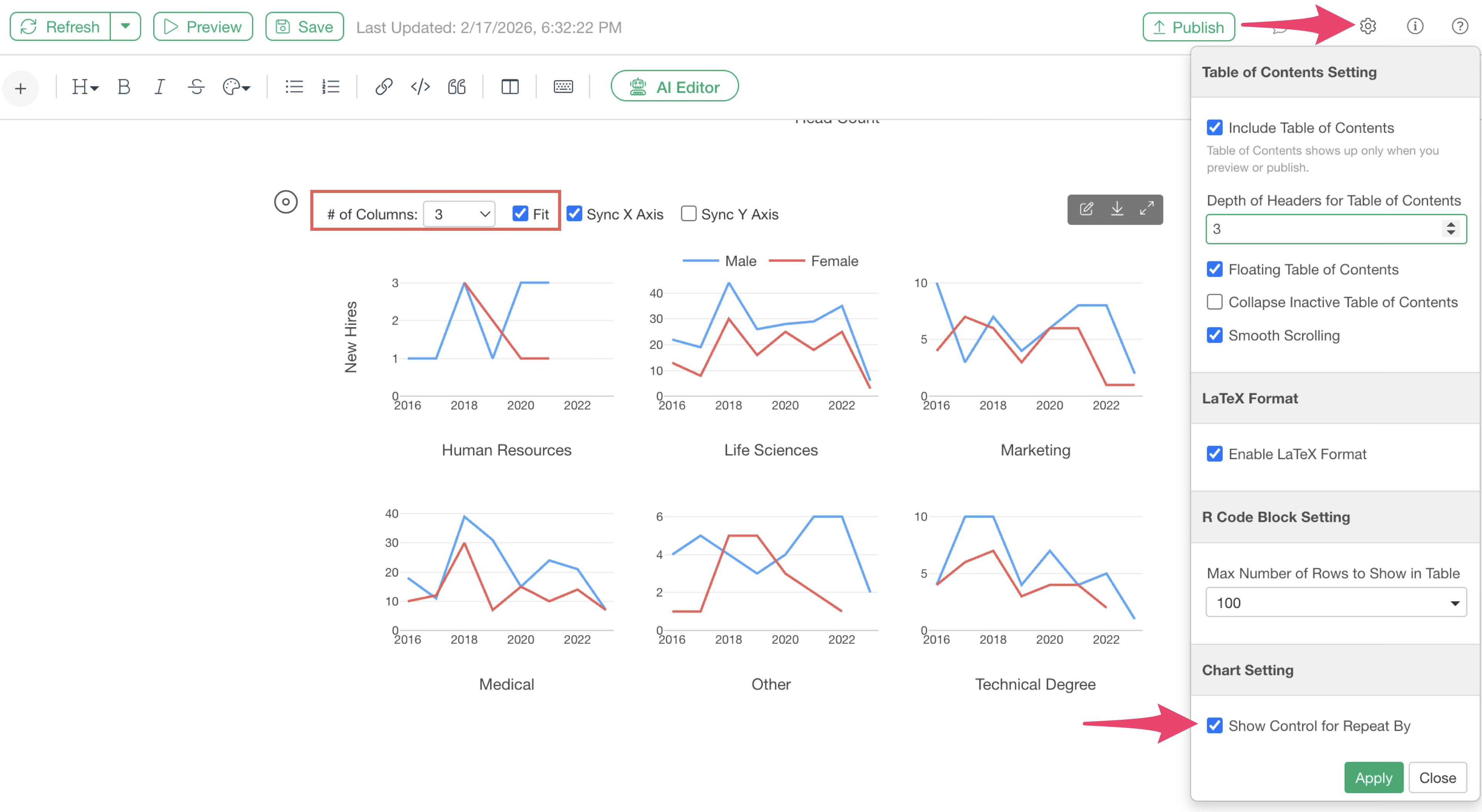This screenshot has height=812, width=1482.
Task: Click the Apply button
Action: (x=1373, y=778)
